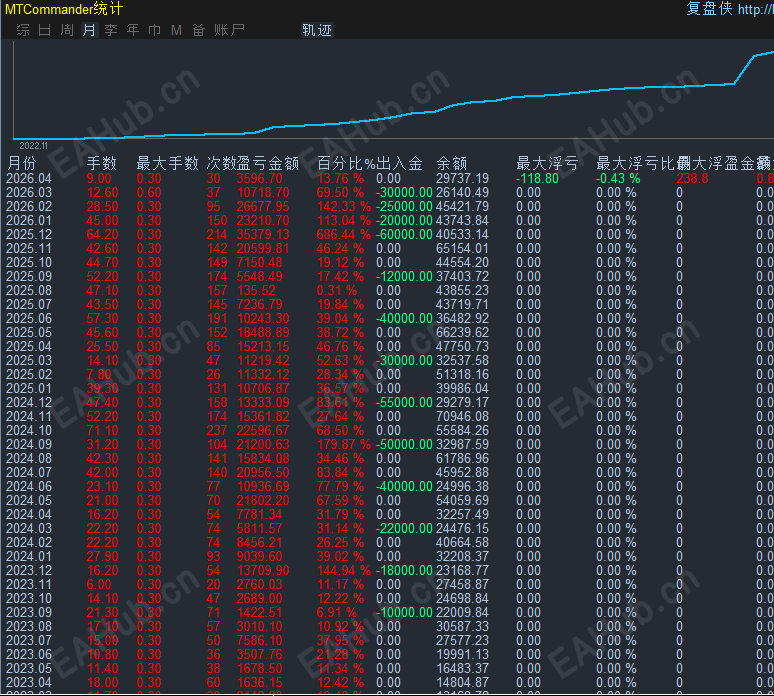This screenshot has width=774, height=696.
Task: Click withdrawal value -30000.00 for 2026.03
Action: click(404, 192)
